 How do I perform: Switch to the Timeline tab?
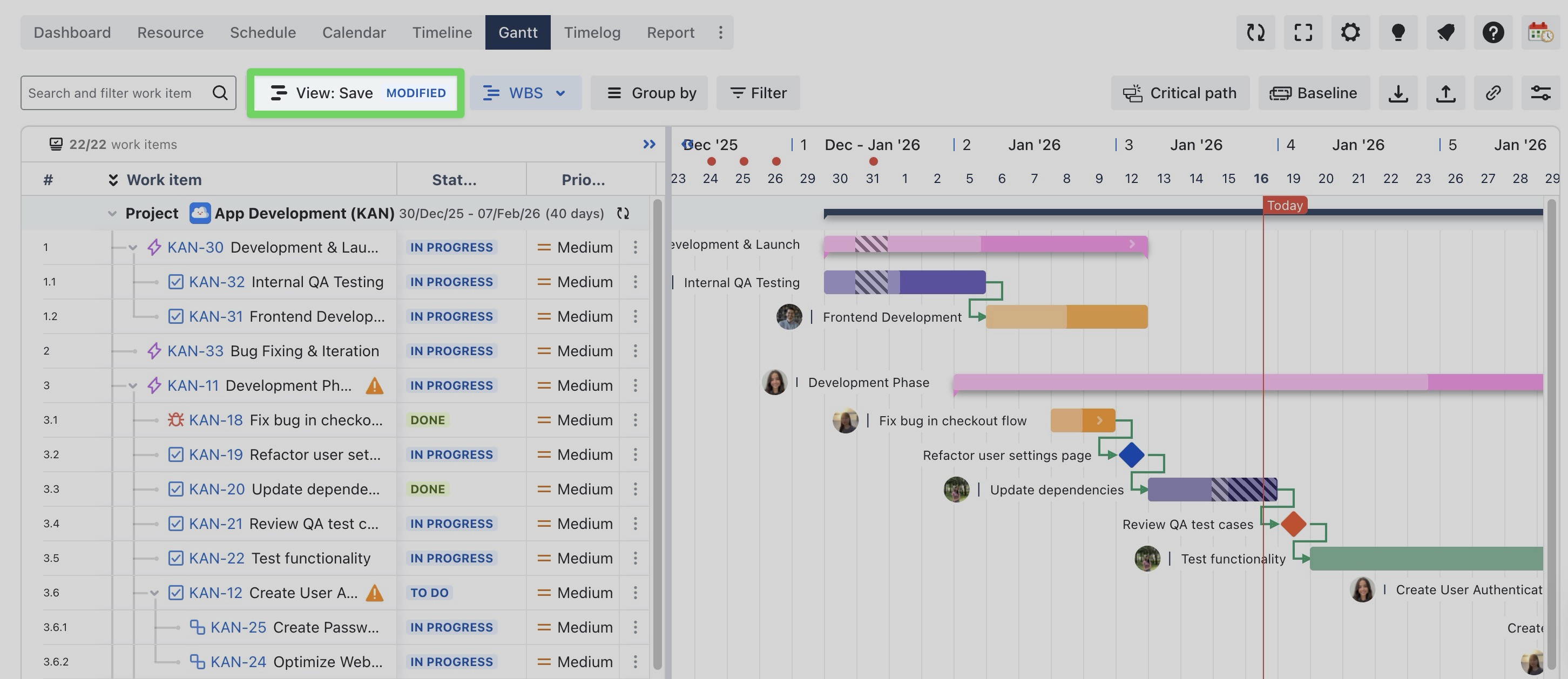[x=441, y=32]
